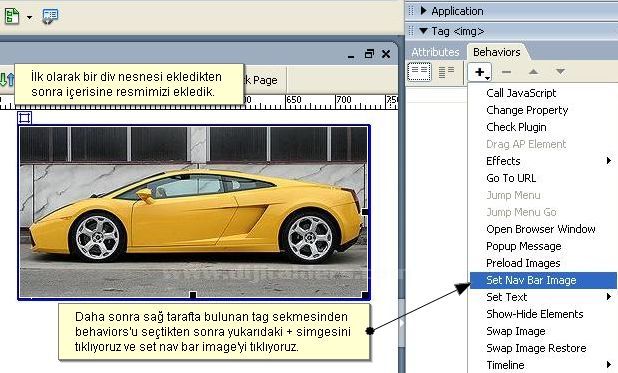The width and height of the screenshot is (618, 373).
Task: Click the green and blue arrows icon
Action: coord(6,80)
